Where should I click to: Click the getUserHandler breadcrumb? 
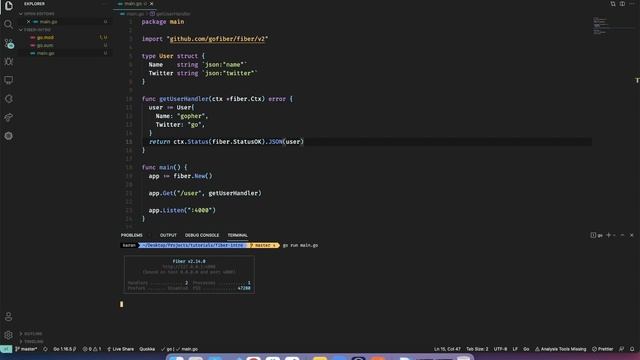click(x=170, y=14)
